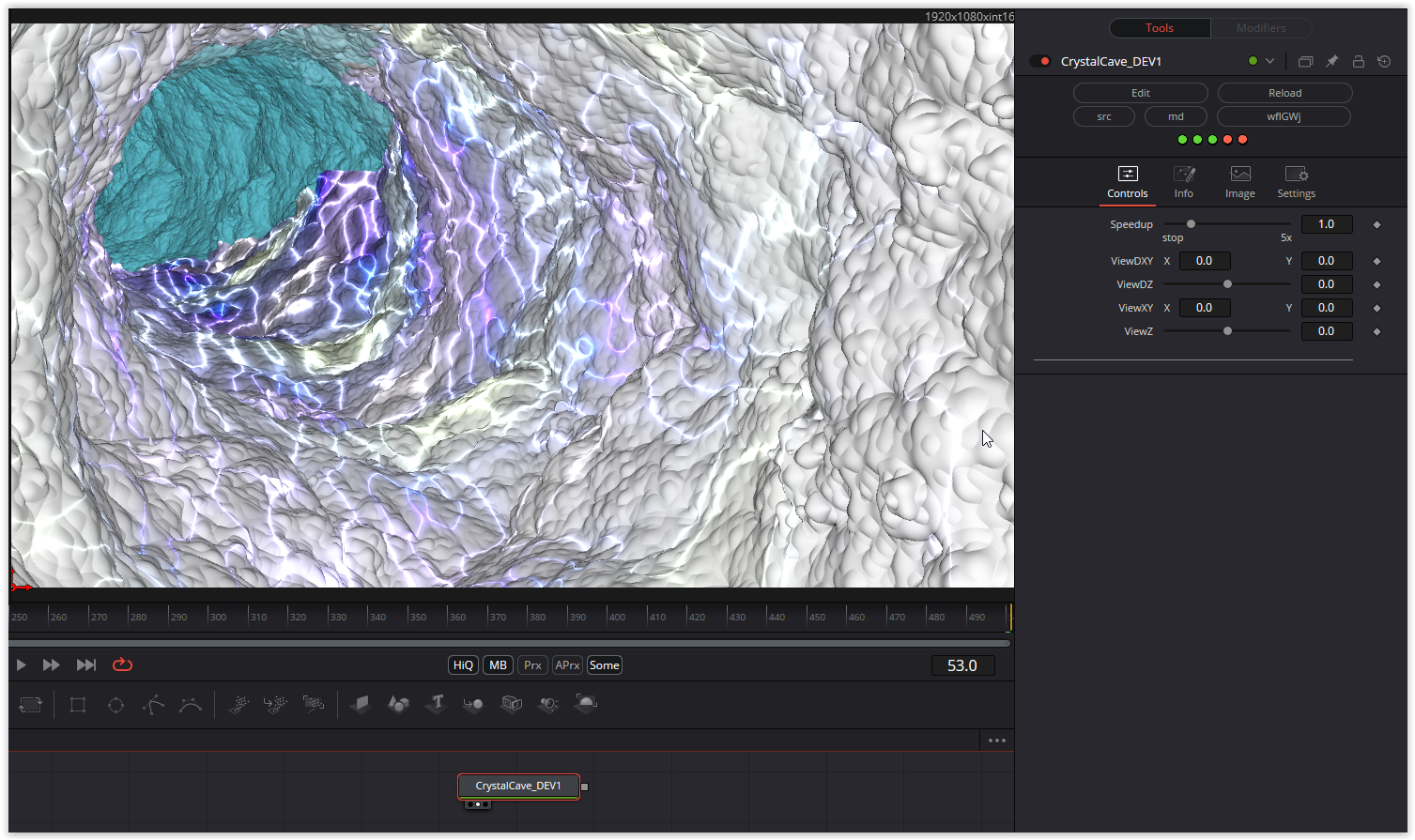1415x840 pixels.
Task: Click the 1920x1080xint16 resolution label
Action: 969,16
